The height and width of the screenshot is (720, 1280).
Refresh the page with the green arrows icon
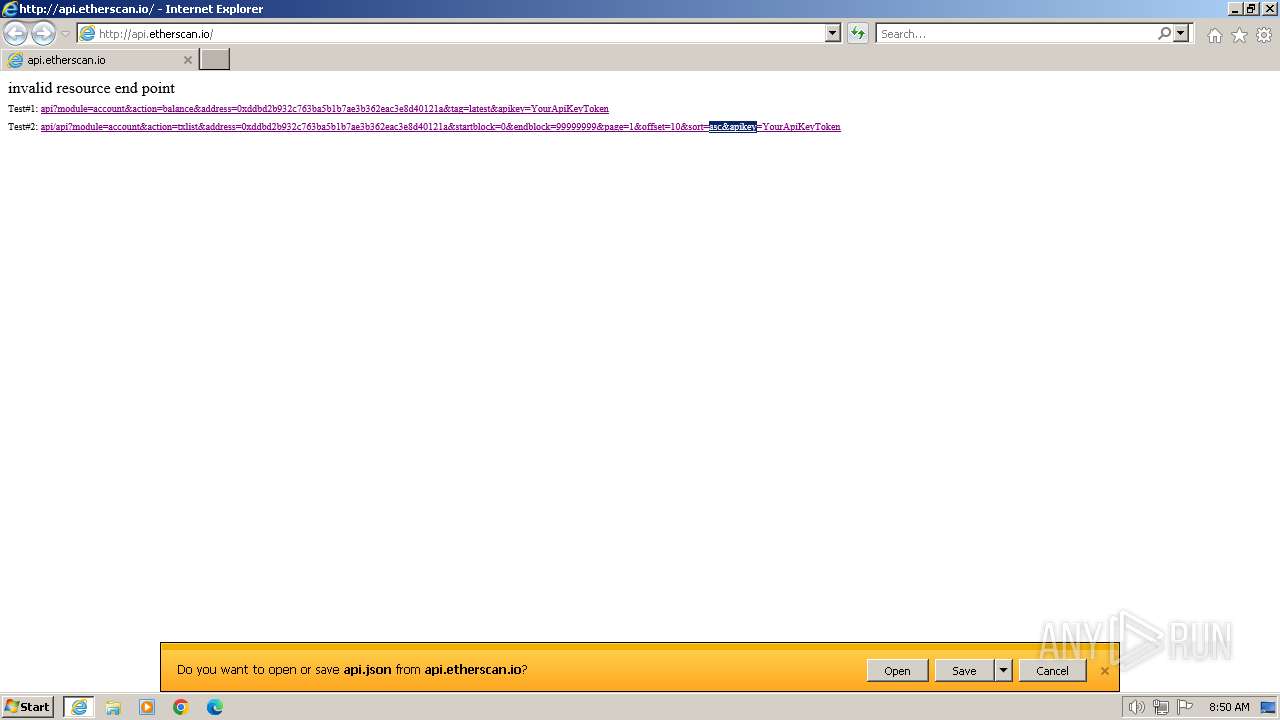click(858, 33)
